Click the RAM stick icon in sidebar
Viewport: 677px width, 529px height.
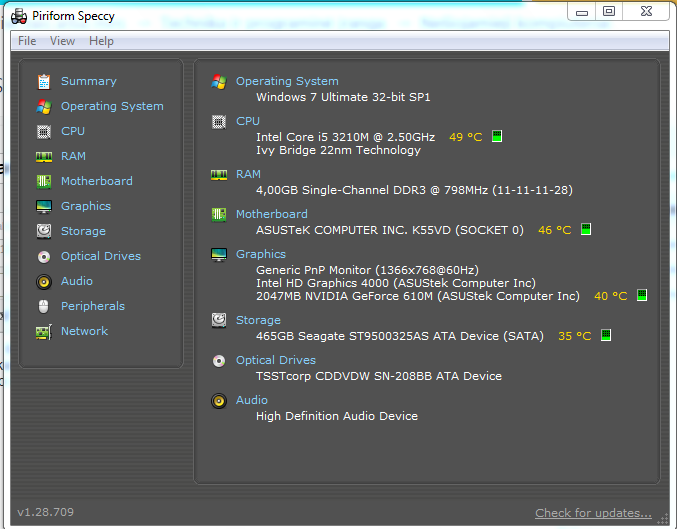click(x=44, y=156)
